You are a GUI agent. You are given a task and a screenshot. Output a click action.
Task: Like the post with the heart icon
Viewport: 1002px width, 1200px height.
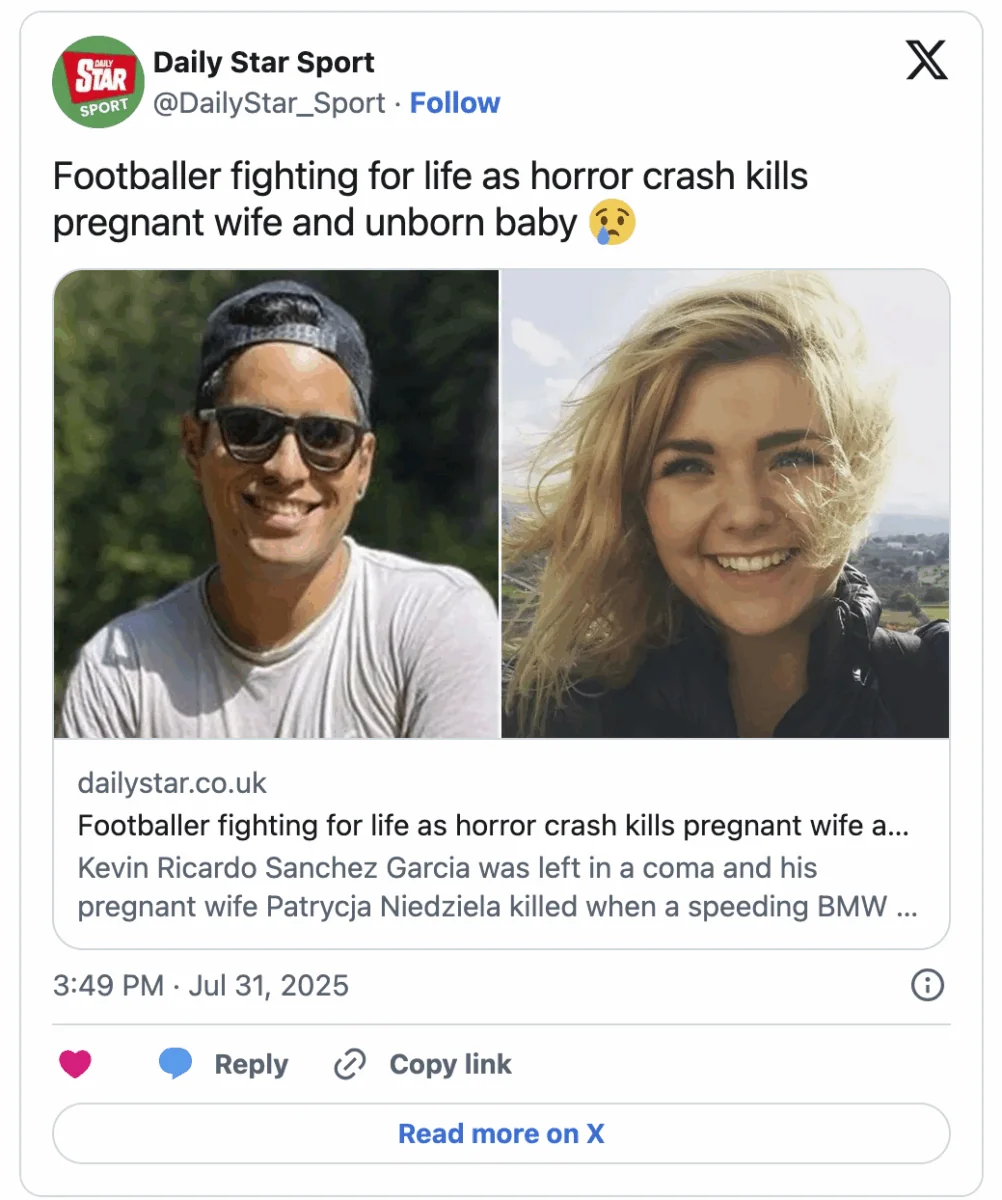click(x=75, y=1065)
